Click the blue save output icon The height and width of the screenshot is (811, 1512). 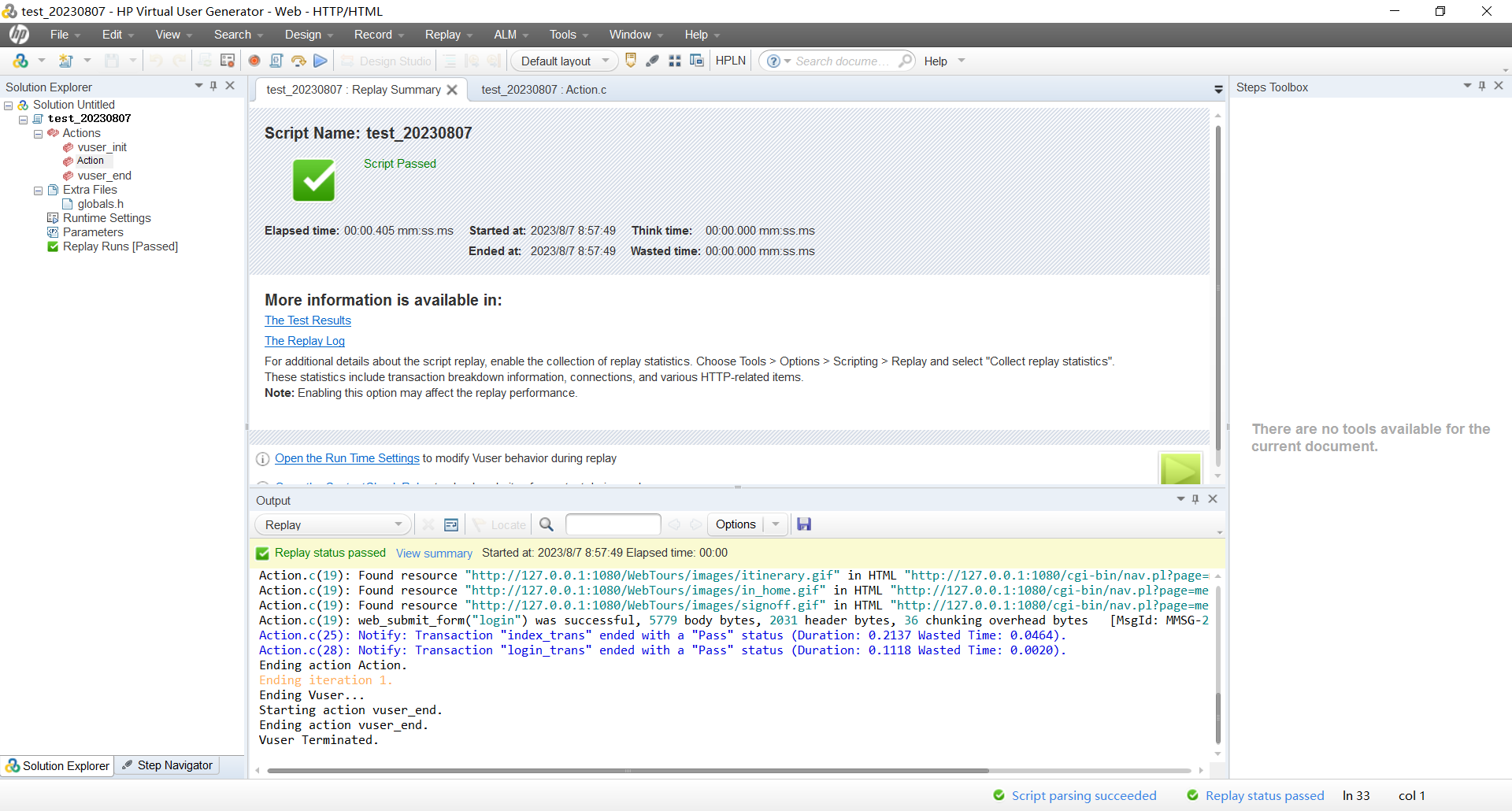pos(804,524)
